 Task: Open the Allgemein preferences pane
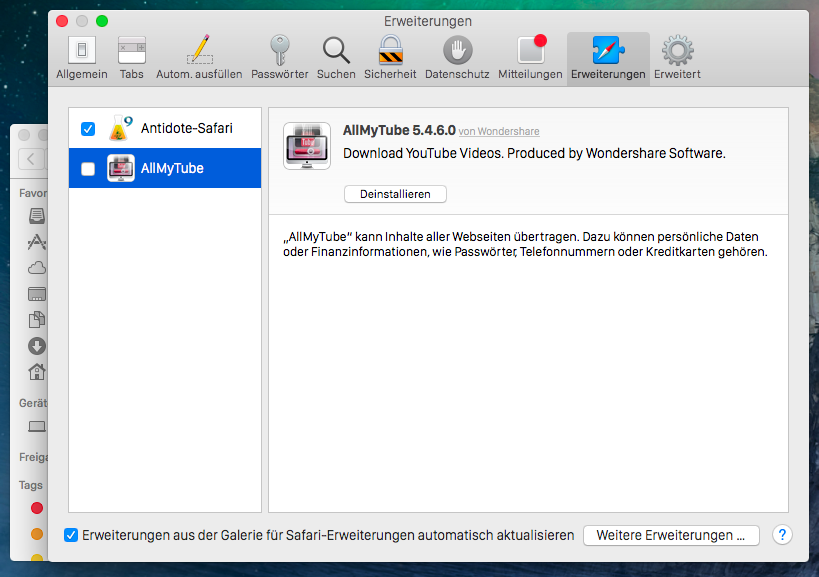(81, 57)
